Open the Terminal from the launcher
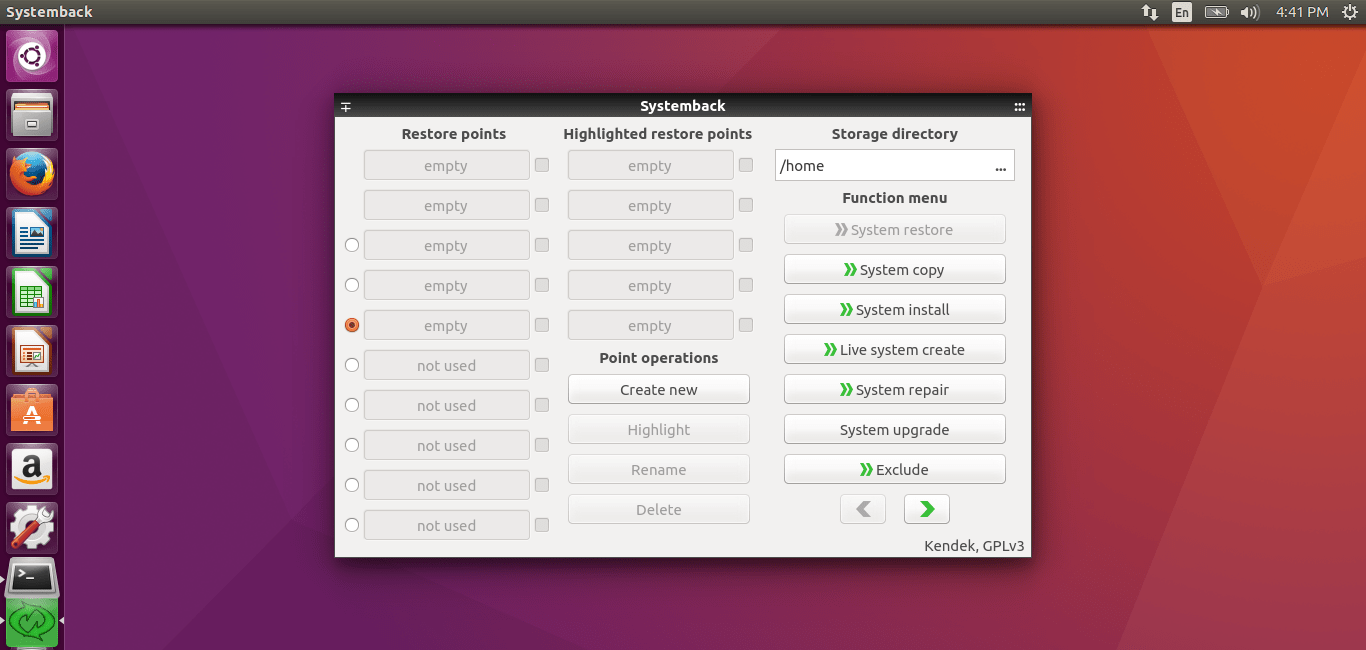 [32, 578]
